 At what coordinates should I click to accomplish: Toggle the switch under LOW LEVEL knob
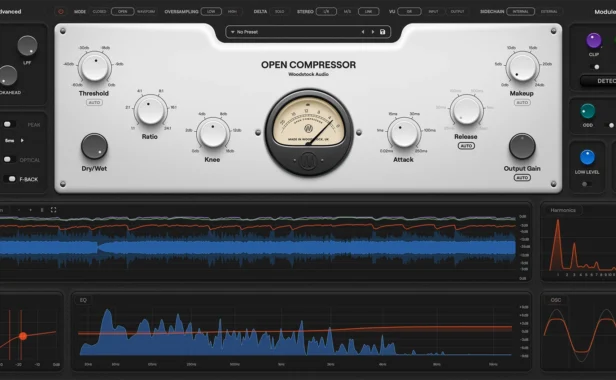tap(587, 184)
